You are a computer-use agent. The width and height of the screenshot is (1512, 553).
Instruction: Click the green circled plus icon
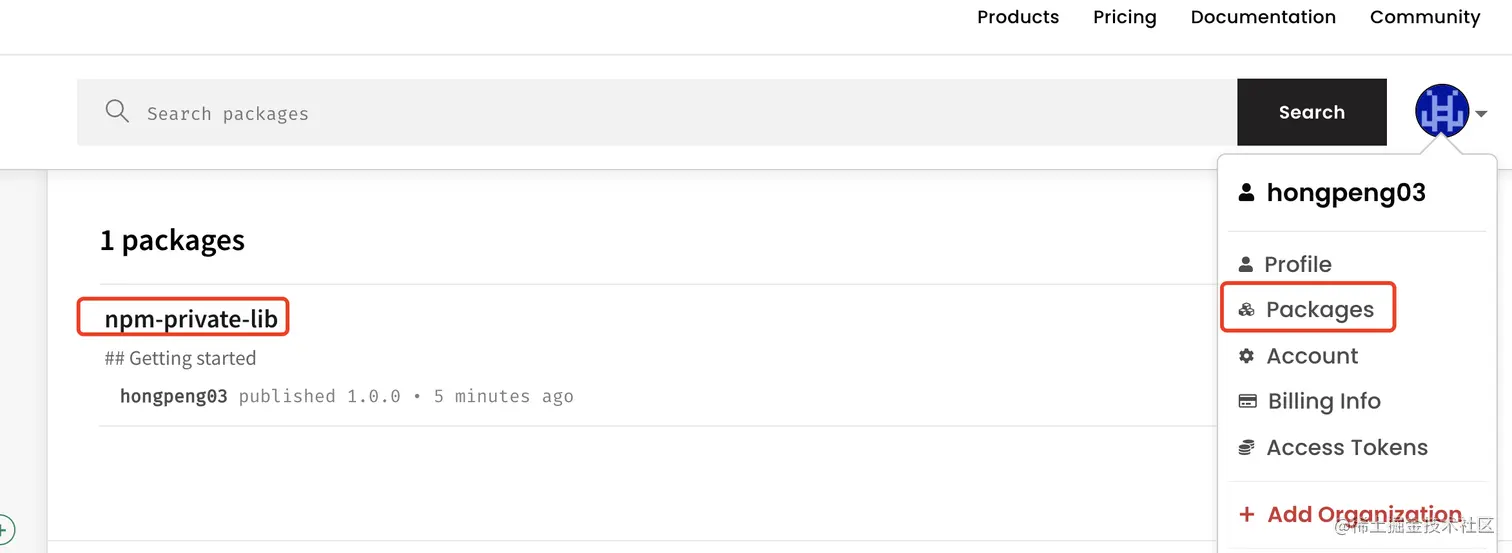(x=5, y=528)
